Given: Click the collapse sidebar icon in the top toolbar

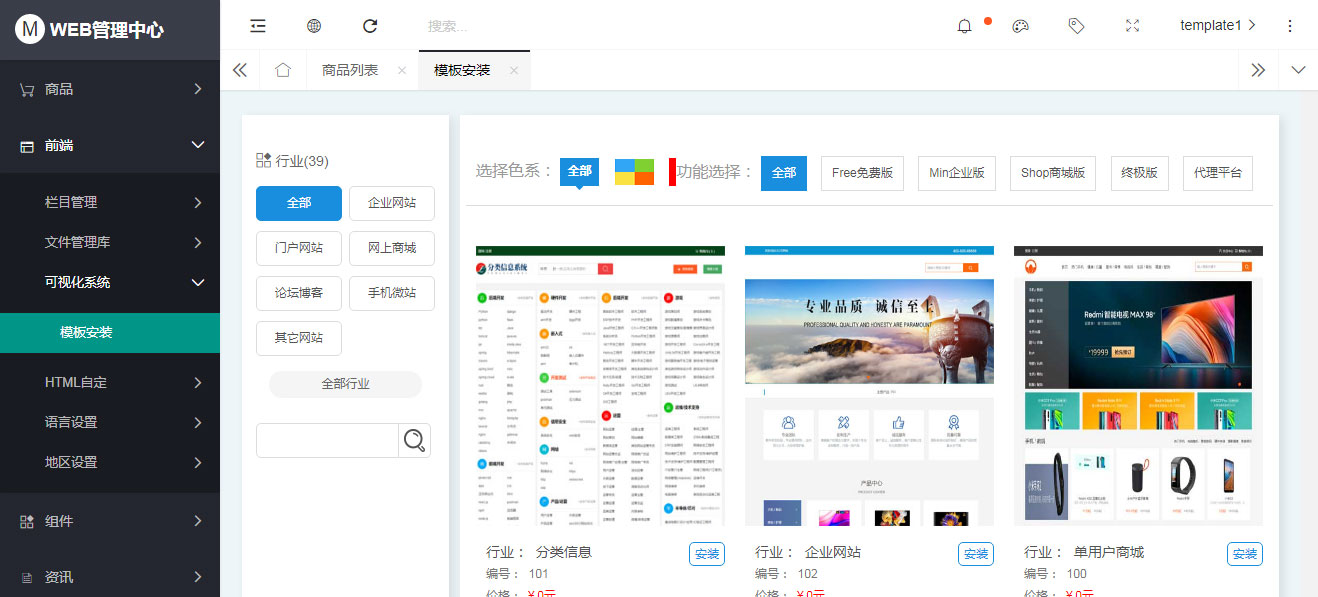Looking at the screenshot, I should pyautogui.click(x=257, y=25).
